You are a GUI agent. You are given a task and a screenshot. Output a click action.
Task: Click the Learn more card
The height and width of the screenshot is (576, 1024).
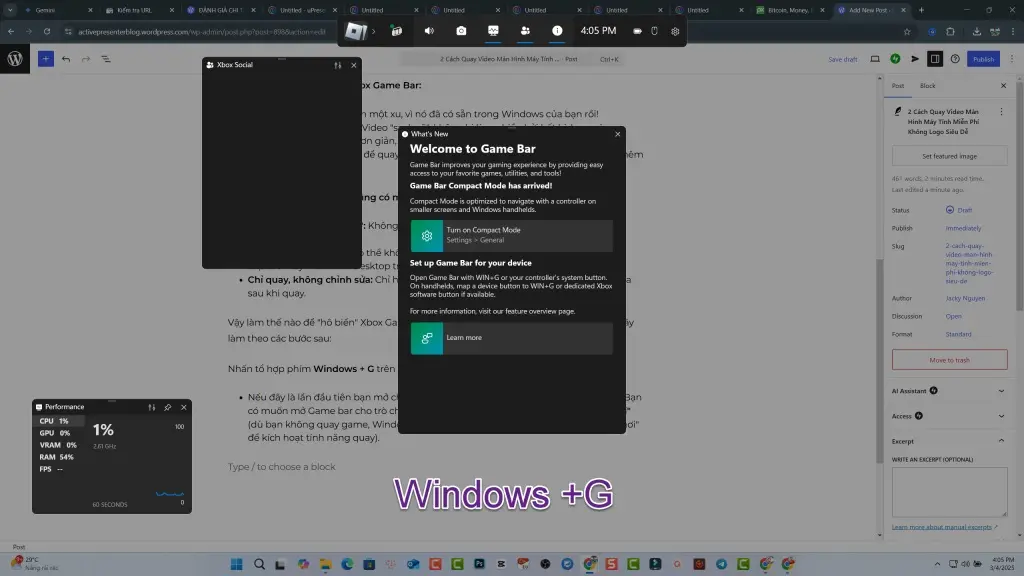pos(511,338)
